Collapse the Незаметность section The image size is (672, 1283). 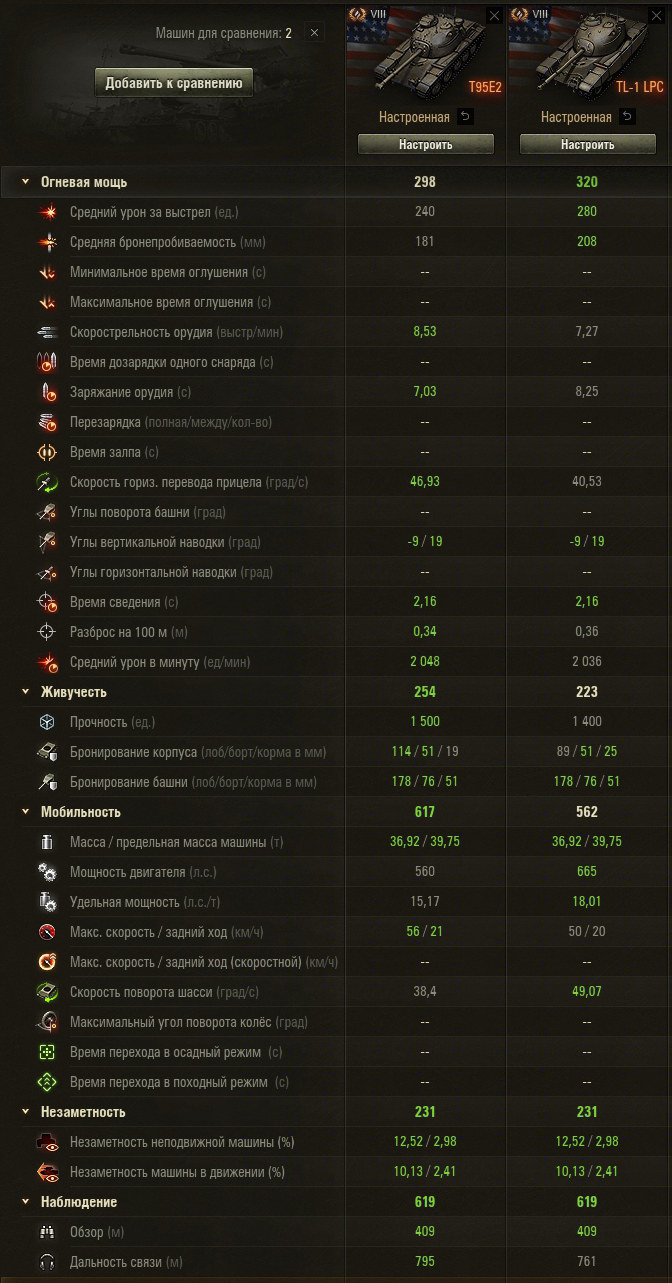pos(26,1112)
